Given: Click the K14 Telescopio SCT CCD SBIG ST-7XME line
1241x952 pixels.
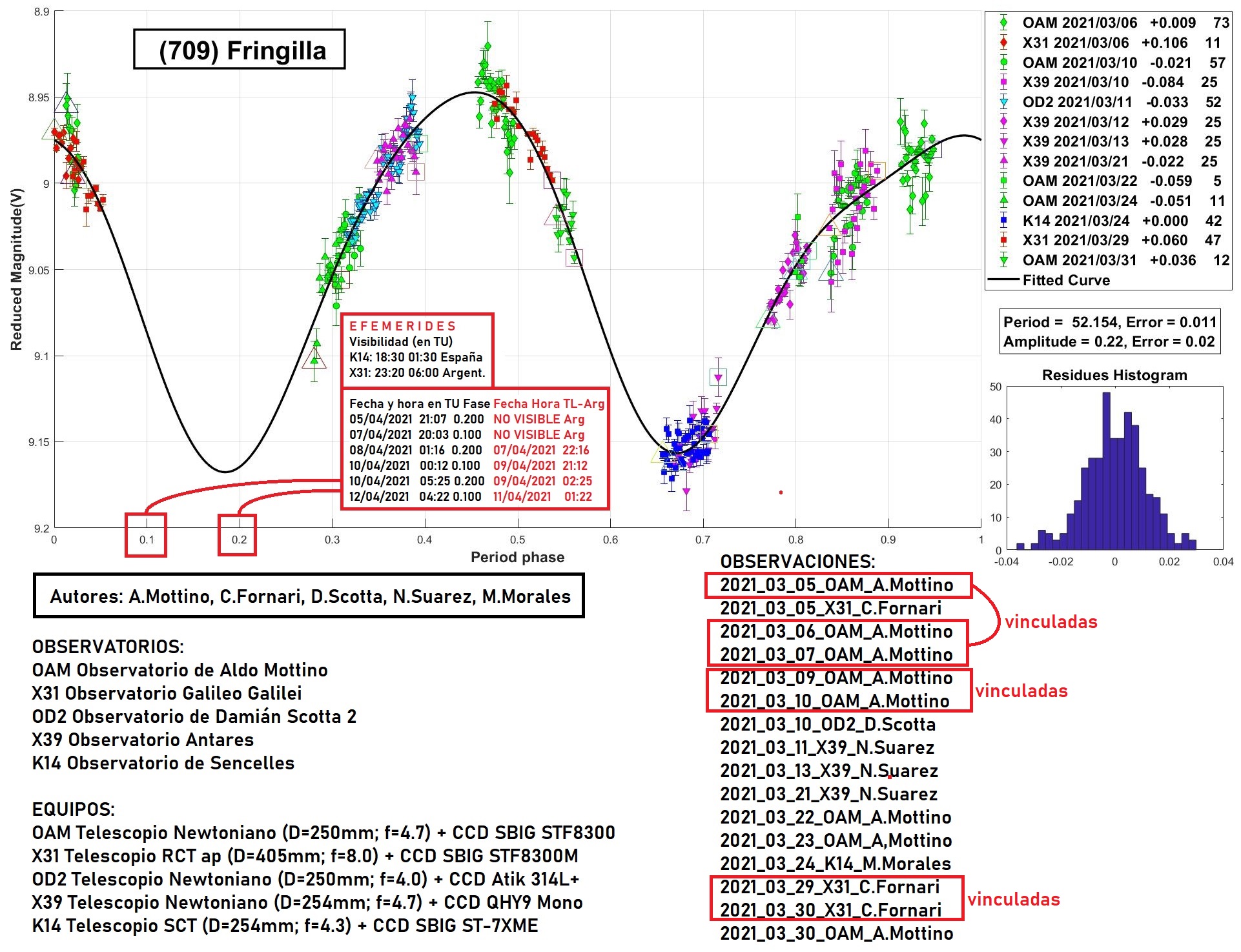Looking at the screenshot, I should click(x=285, y=926).
